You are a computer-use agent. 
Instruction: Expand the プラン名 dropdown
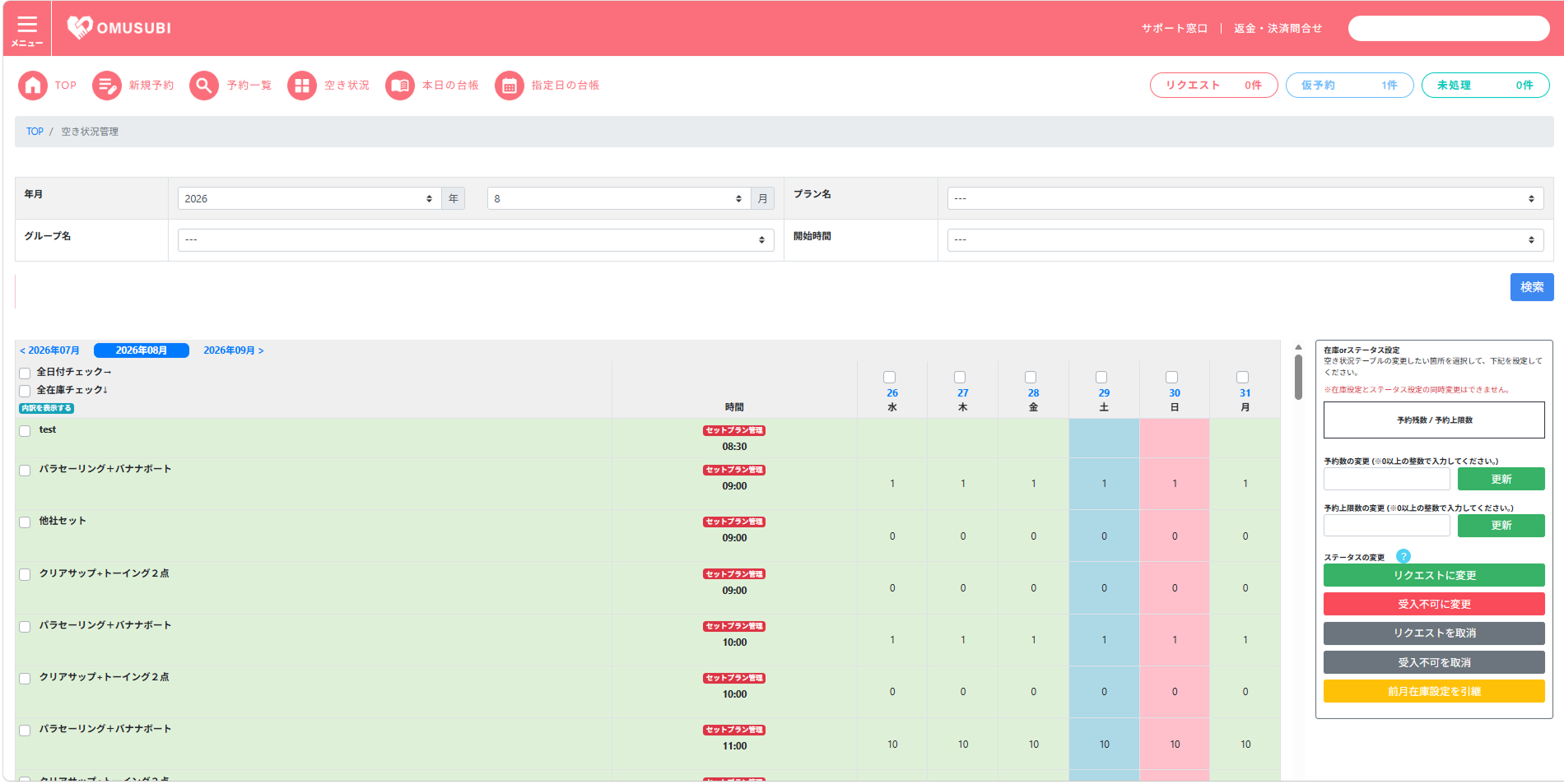tap(1245, 198)
